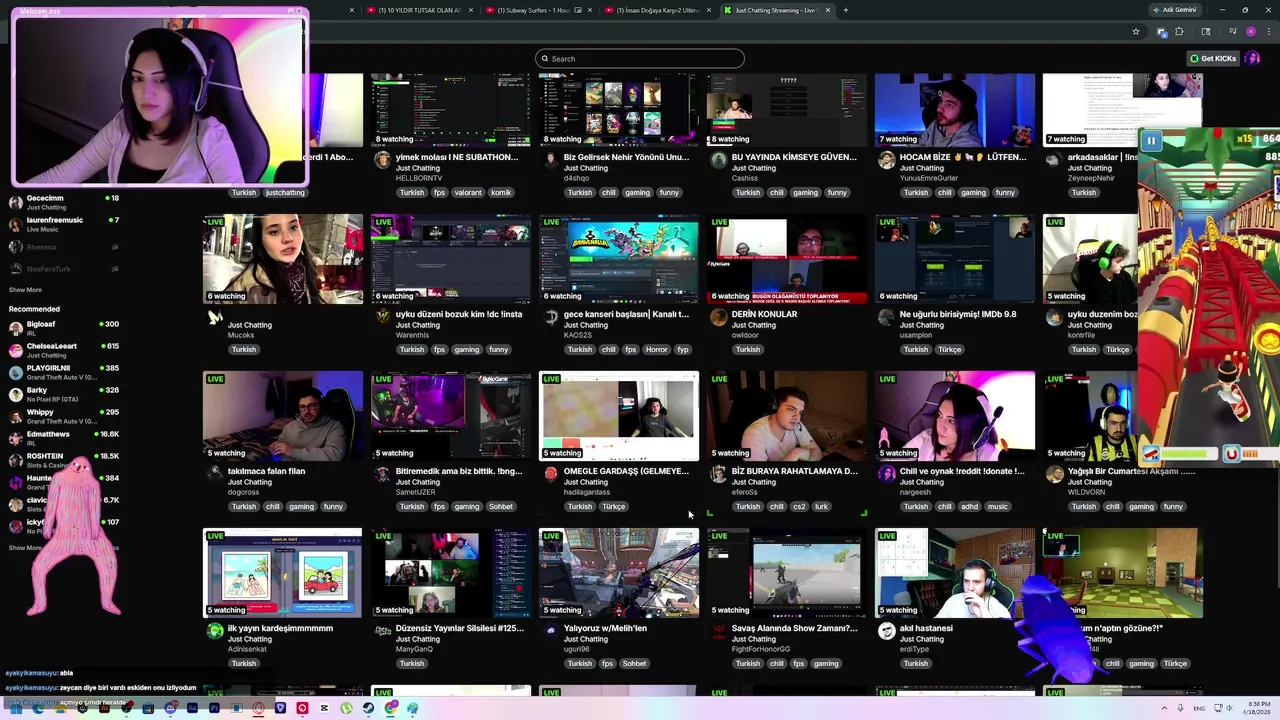
Task: Open Rhexena offline channel in the sidebar
Action: 64,247
